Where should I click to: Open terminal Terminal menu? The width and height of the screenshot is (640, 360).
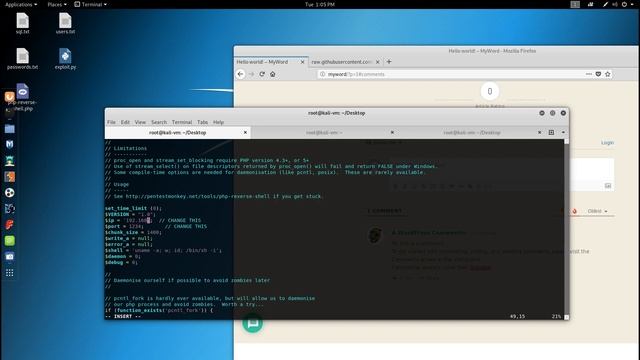pos(182,122)
